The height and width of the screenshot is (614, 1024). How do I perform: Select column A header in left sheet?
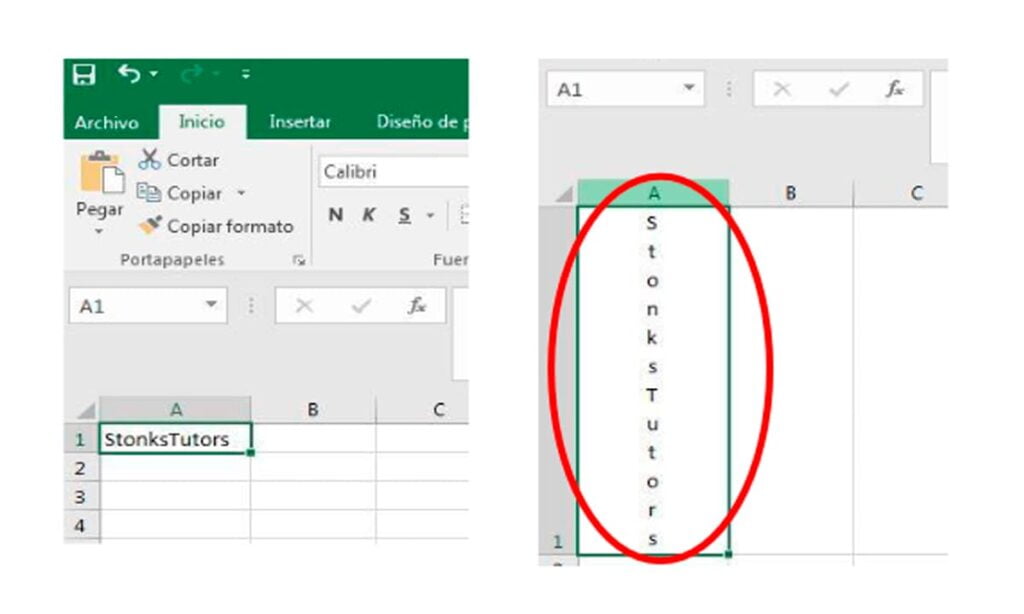pyautogui.click(x=176, y=410)
